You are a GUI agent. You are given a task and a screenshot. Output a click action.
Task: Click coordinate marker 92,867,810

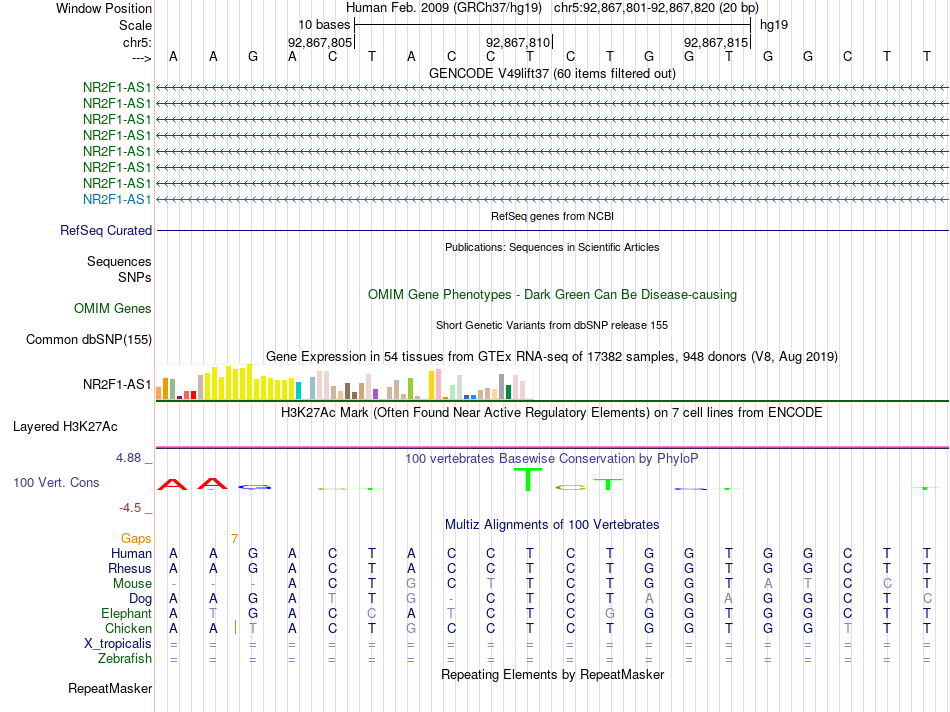(x=518, y=42)
